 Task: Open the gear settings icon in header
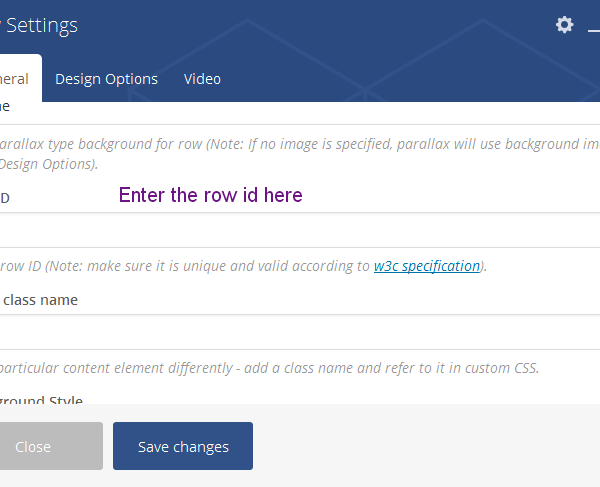coord(565,25)
